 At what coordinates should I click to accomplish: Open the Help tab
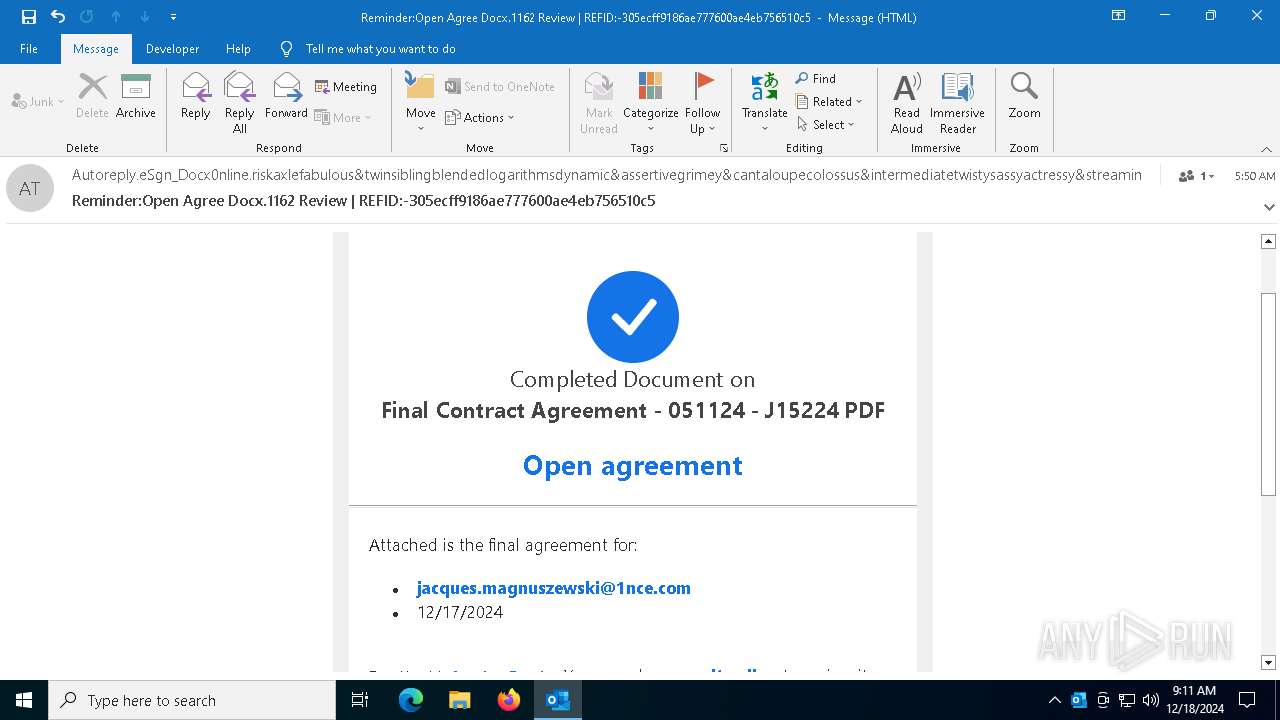[x=238, y=49]
